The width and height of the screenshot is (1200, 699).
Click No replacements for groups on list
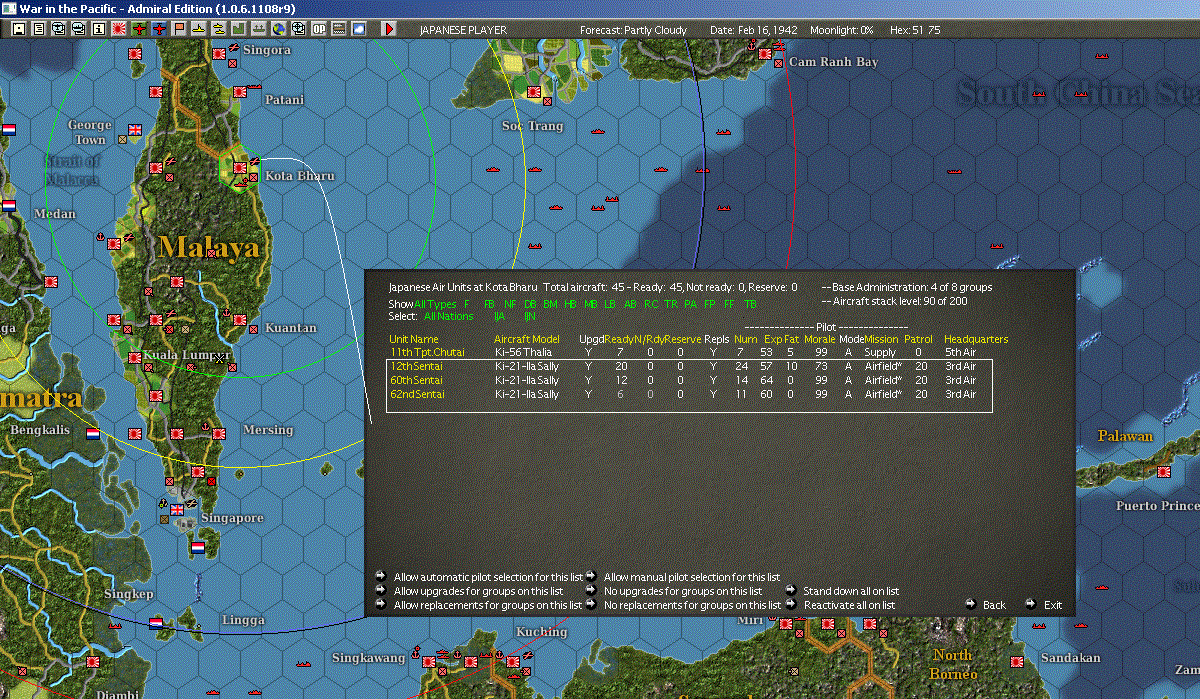point(692,605)
